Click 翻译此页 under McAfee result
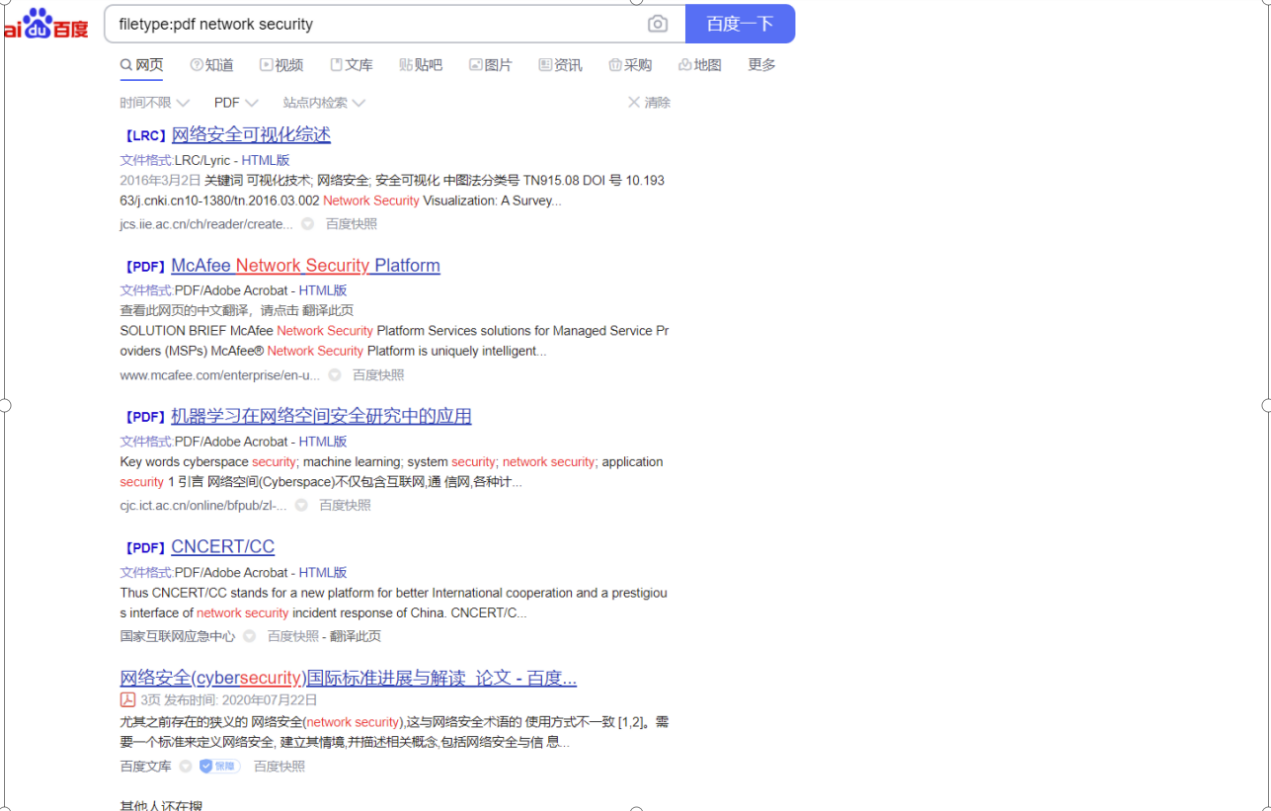1271x811 pixels. (x=326, y=311)
